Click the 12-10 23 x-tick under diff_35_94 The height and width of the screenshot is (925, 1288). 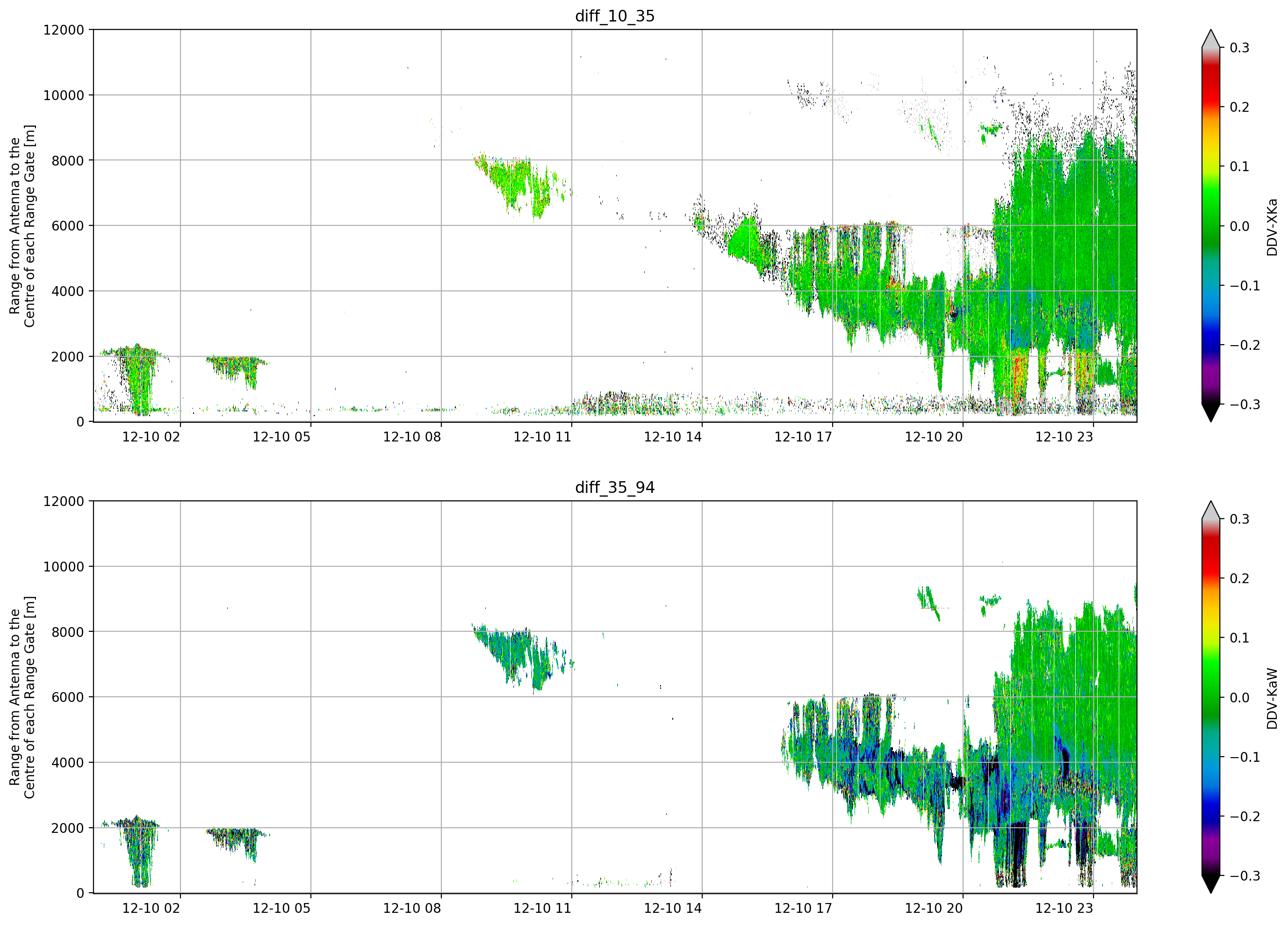[1064, 908]
